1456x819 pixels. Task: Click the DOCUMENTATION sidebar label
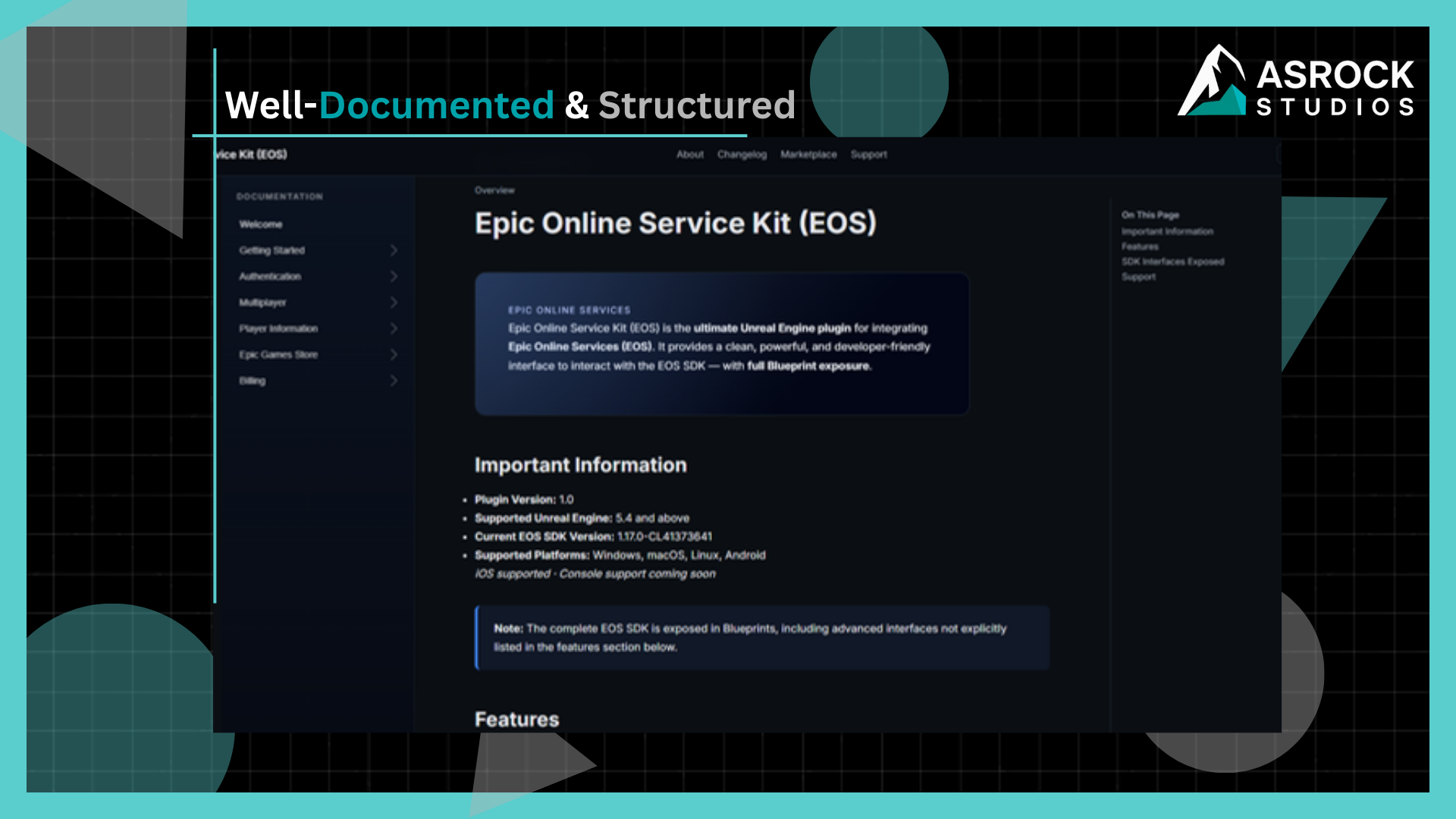pos(280,197)
